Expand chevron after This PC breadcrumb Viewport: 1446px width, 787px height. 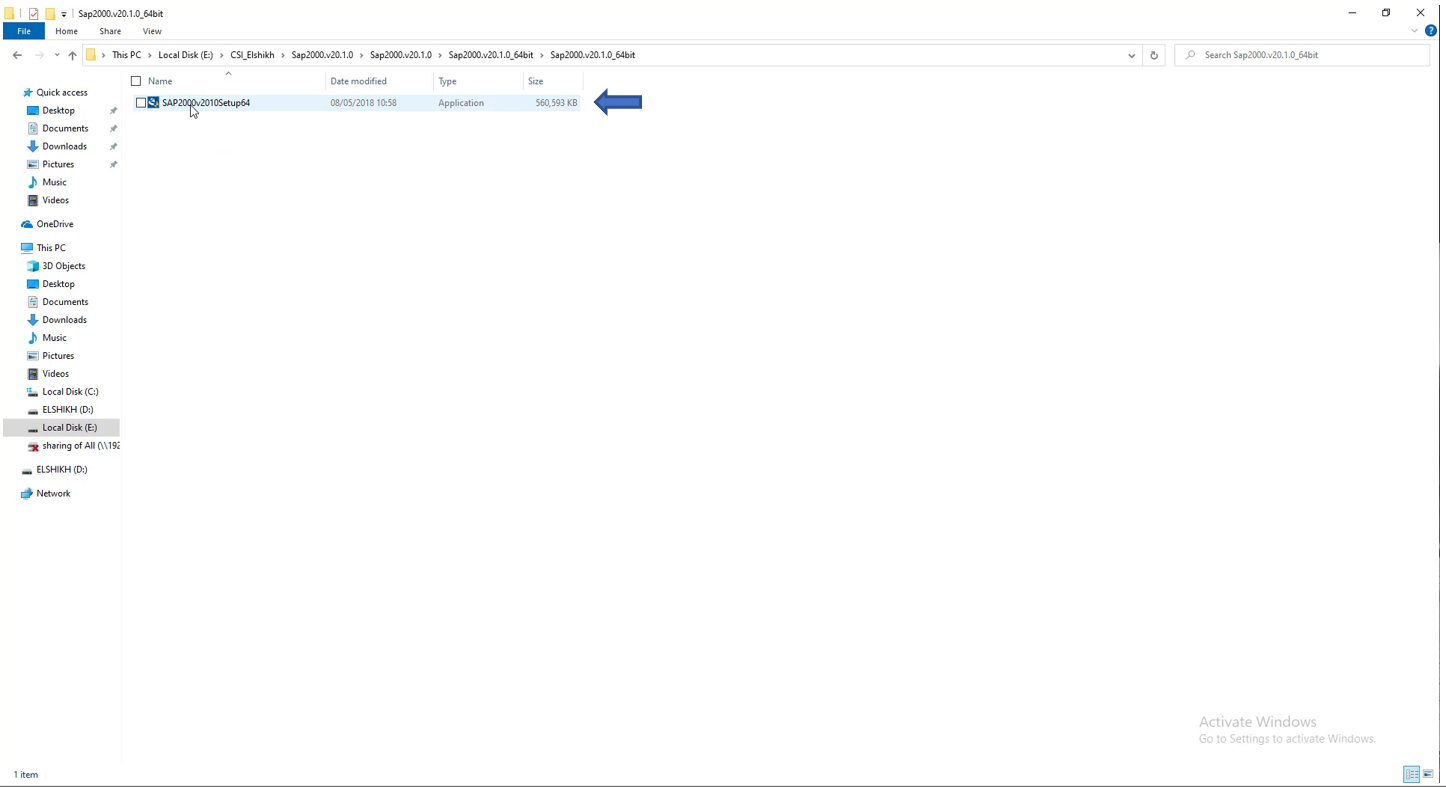pos(150,55)
